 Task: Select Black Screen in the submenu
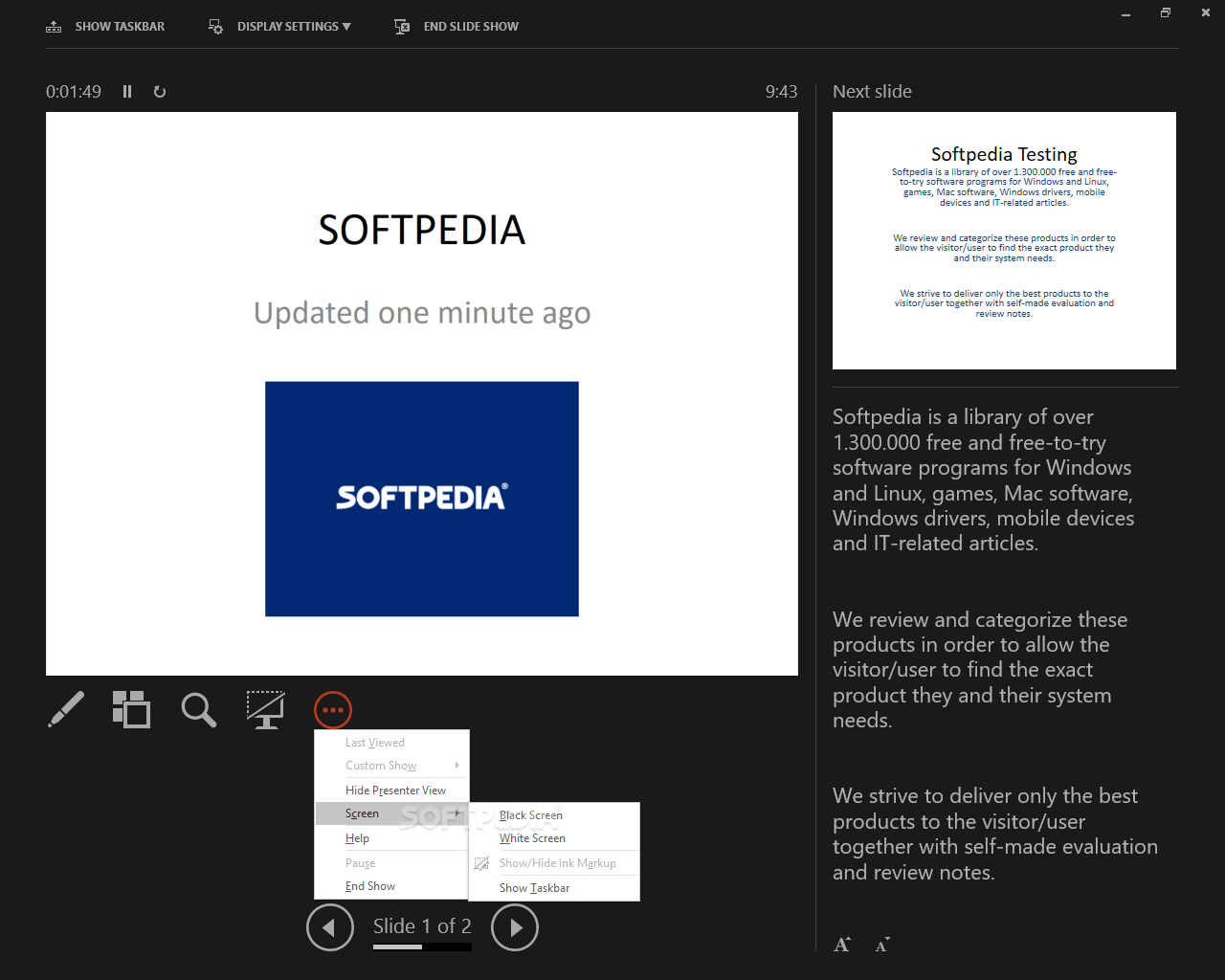tap(554, 815)
